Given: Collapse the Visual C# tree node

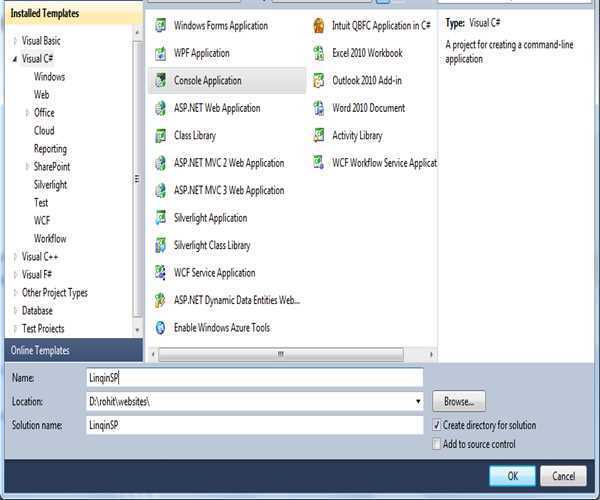Looking at the screenshot, I should (15, 59).
